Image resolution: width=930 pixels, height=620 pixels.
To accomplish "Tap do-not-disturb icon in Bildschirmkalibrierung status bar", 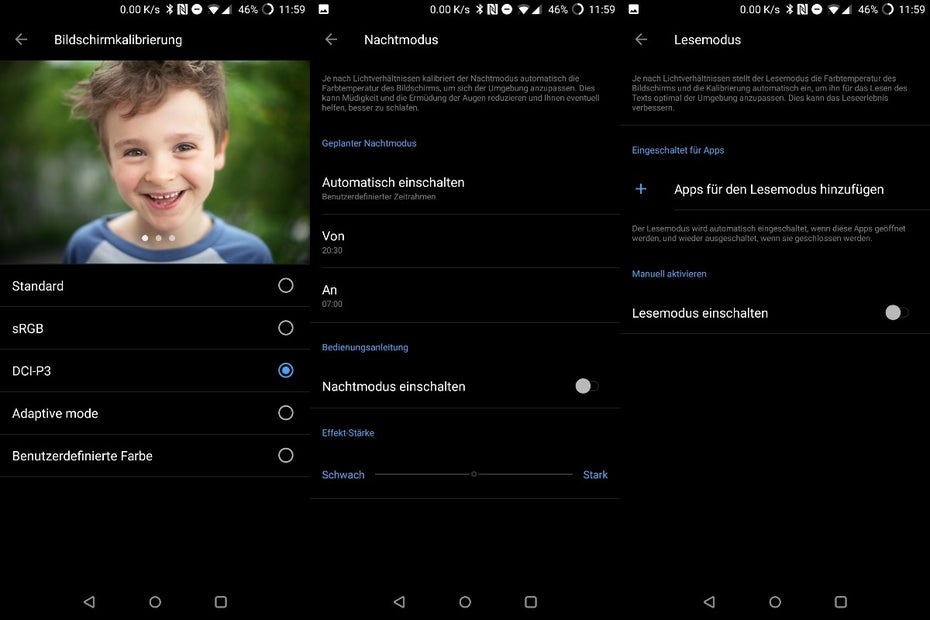I will 197,9.
